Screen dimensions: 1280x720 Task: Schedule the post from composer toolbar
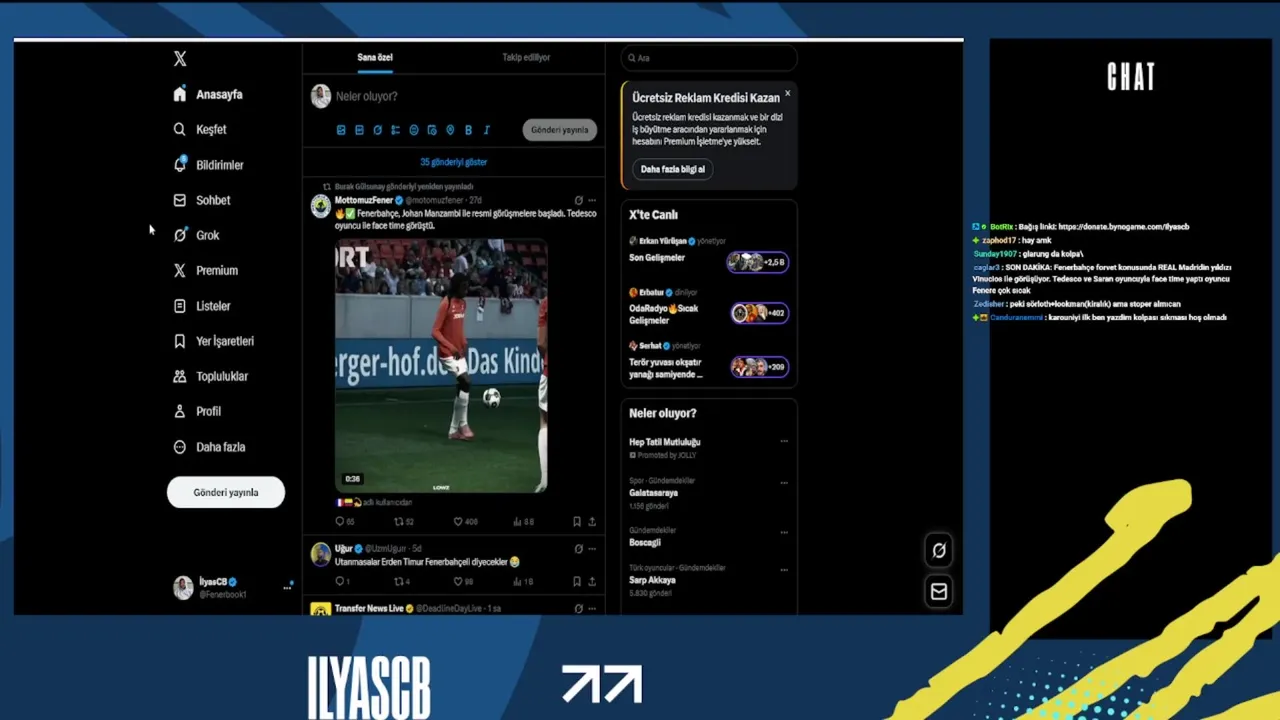432,130
